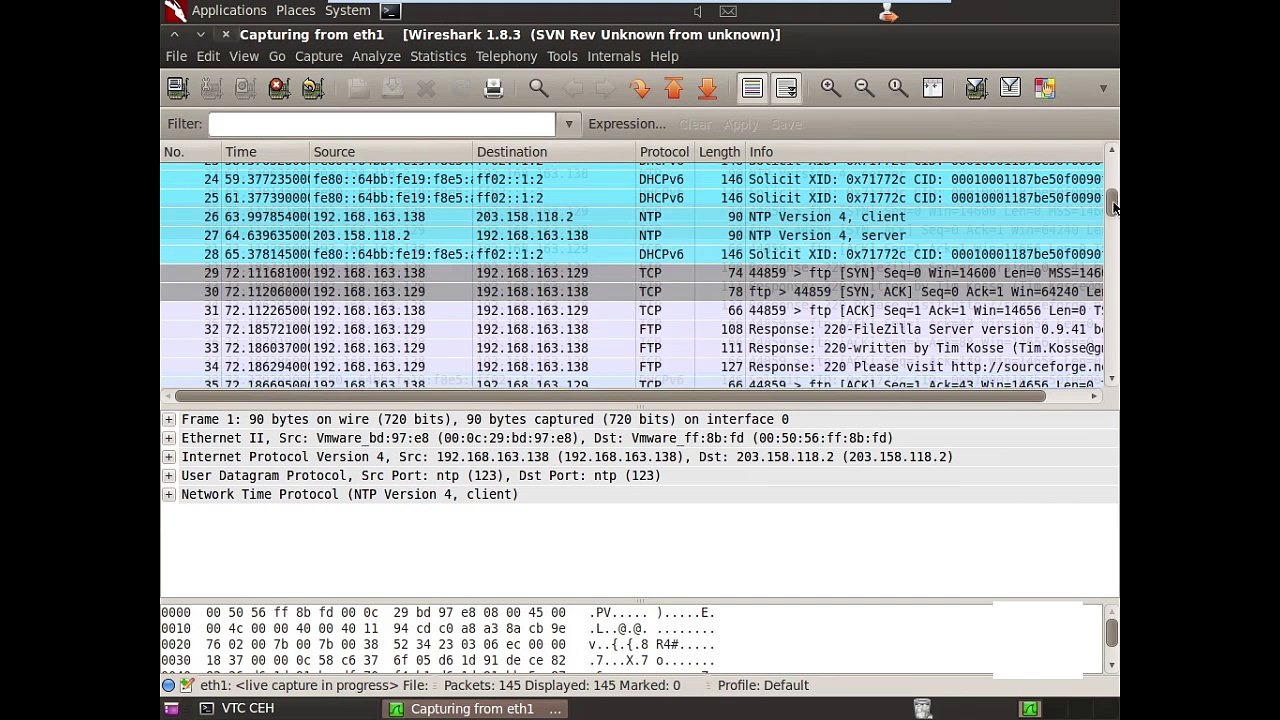Click the show desktop icon in bottom panel

coord(171,709)
